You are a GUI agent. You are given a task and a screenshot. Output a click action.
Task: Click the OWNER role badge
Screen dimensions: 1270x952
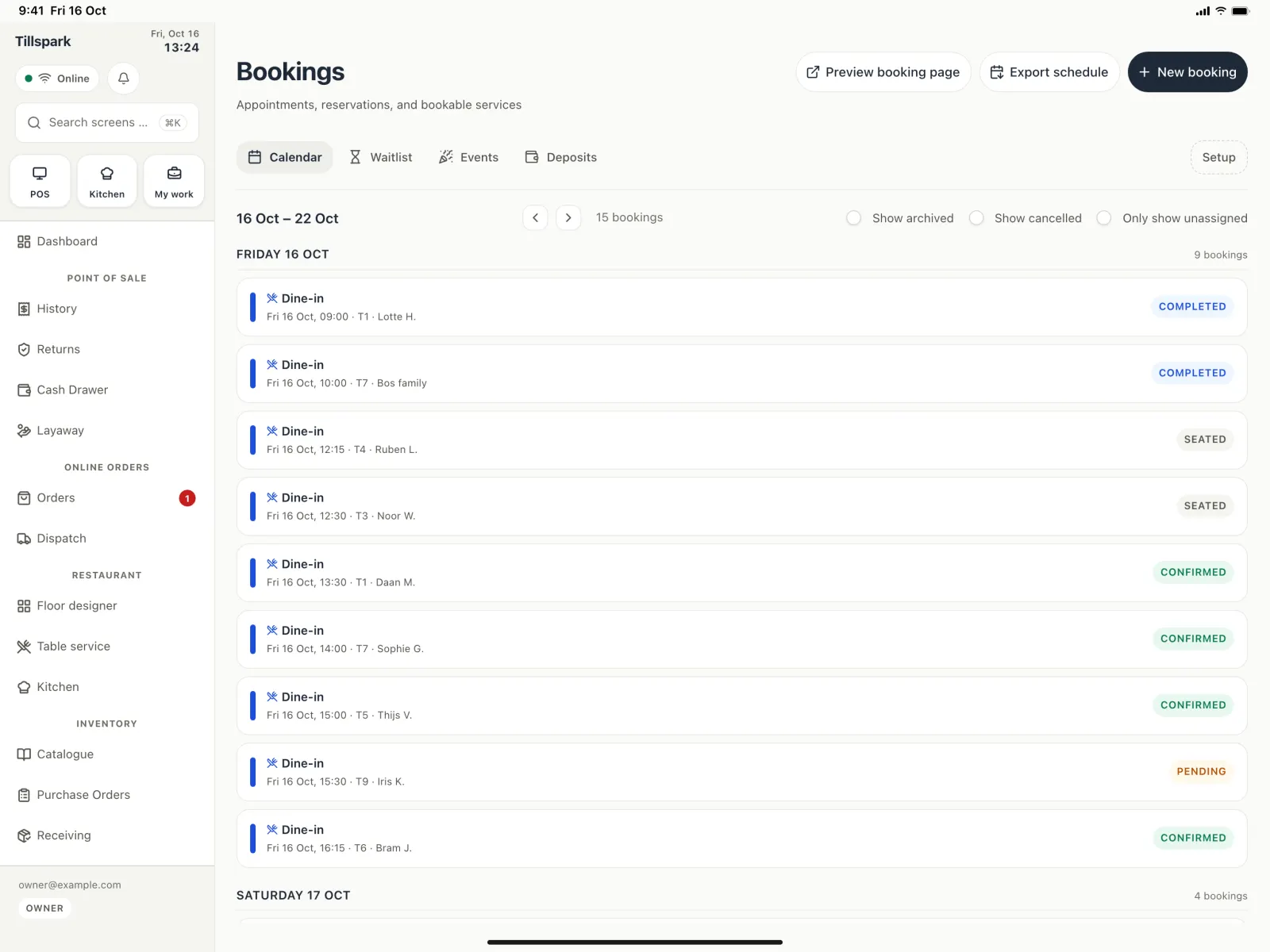(44, 908)
